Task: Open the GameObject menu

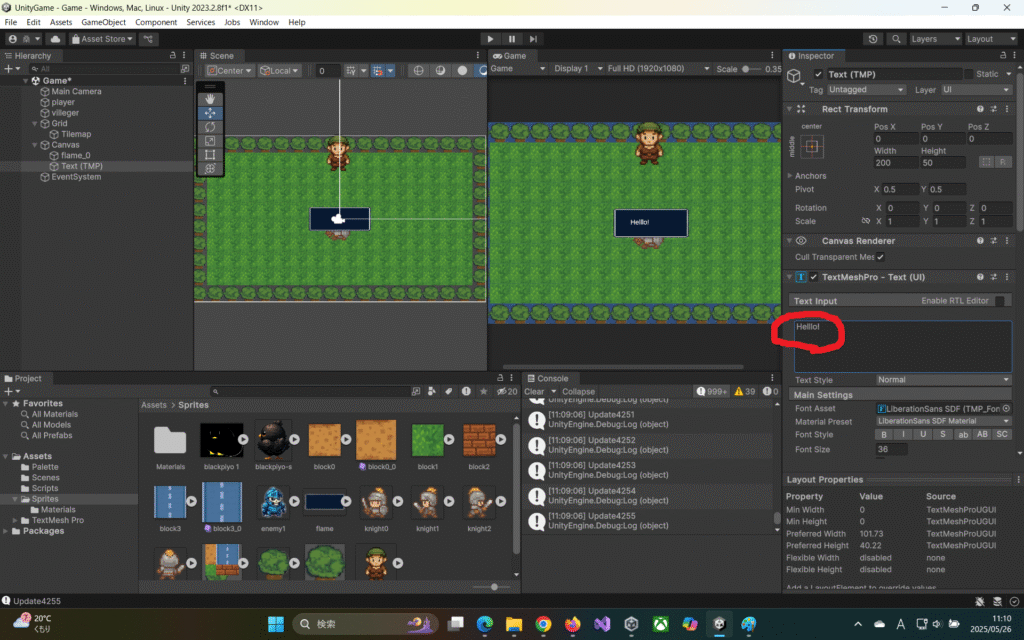Action: 103,22
